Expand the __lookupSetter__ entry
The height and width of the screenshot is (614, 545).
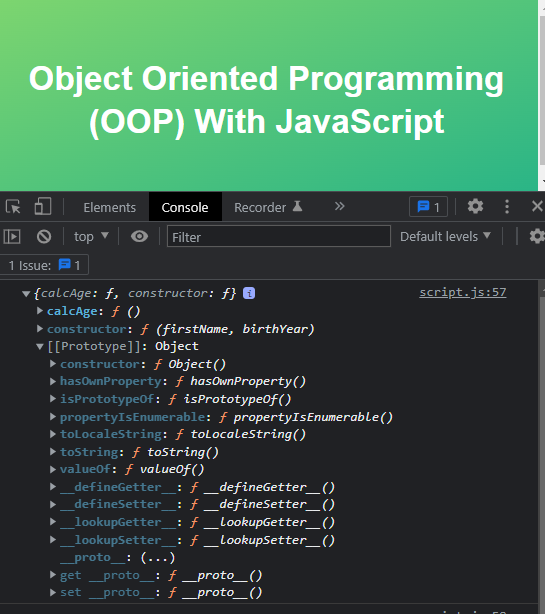tap(52, 540)
